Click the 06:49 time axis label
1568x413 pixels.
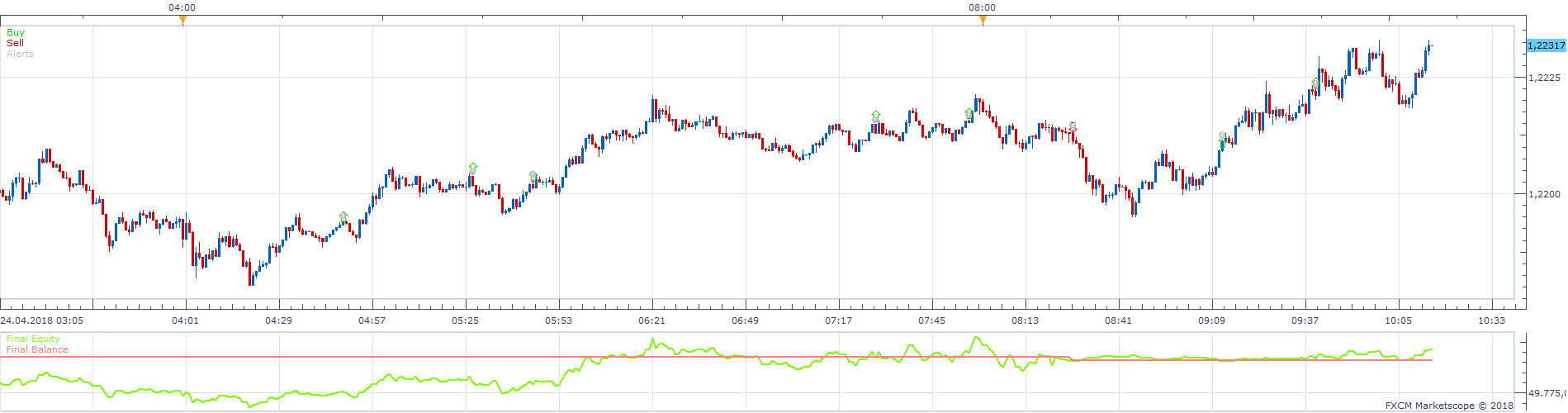pos(746,320)
